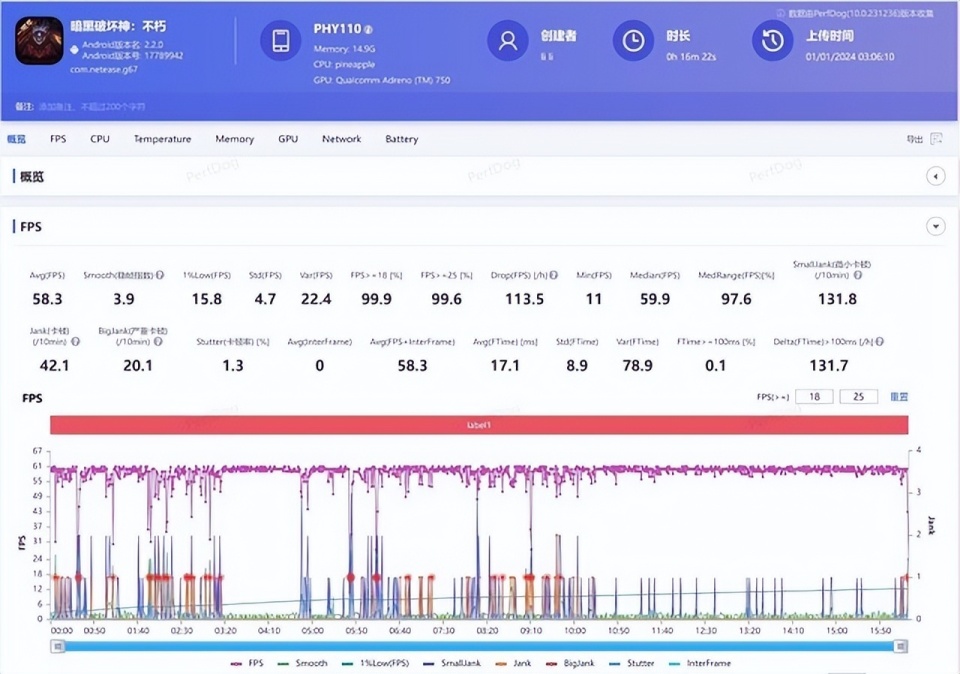960x674 pixels.
Task: Click the 重置 reset link
Action: point(899,397)
